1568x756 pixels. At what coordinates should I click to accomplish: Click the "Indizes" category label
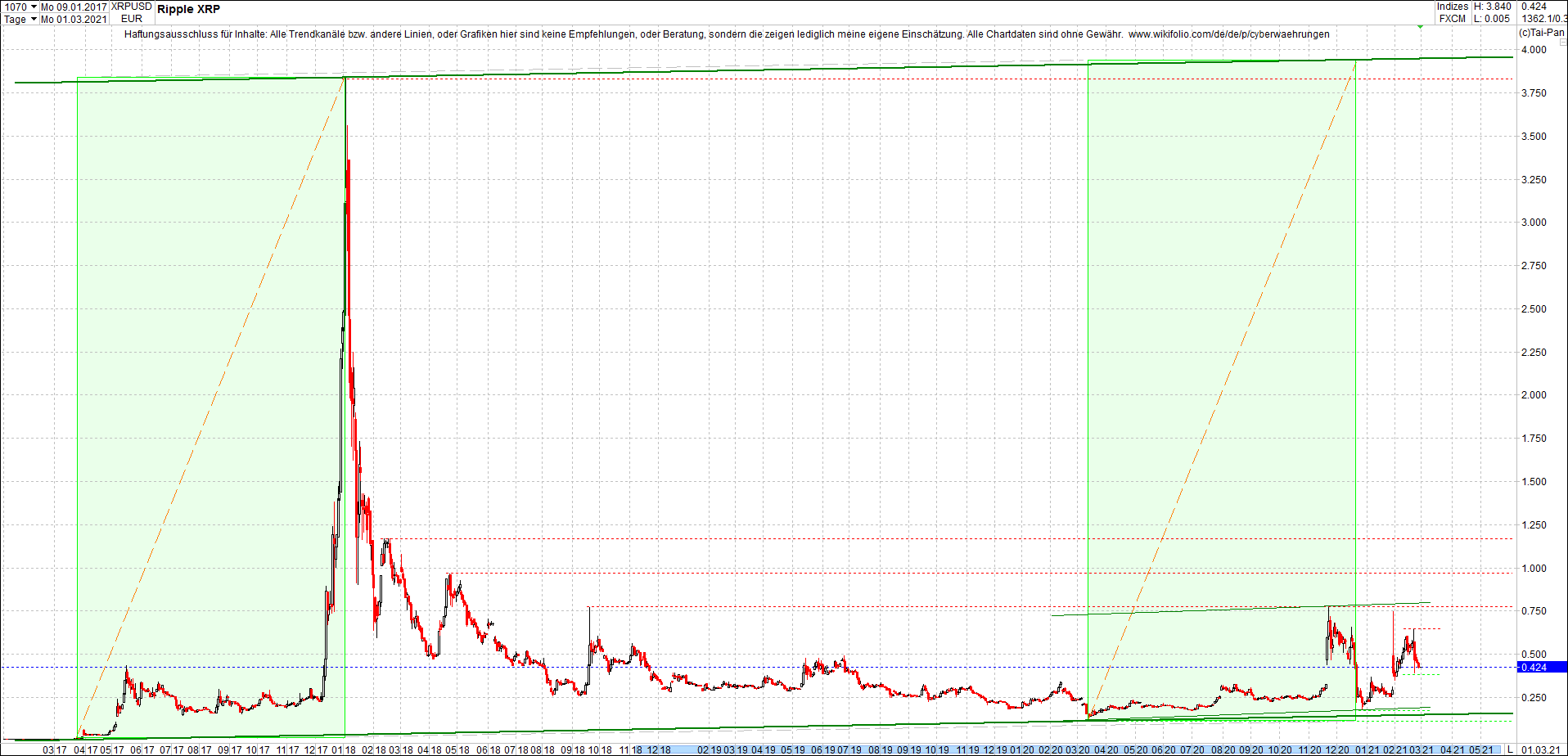(x=1453, y=6)
